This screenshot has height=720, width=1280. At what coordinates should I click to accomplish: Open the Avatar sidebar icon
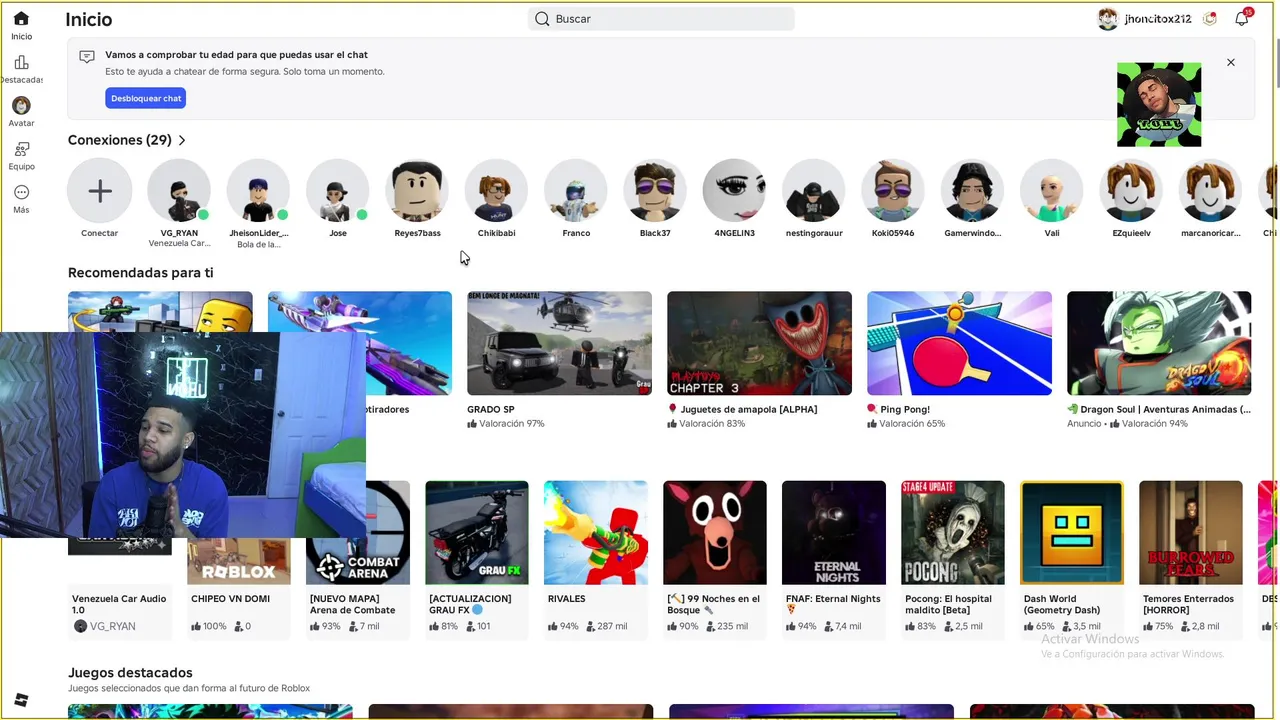tap(21, 105)
